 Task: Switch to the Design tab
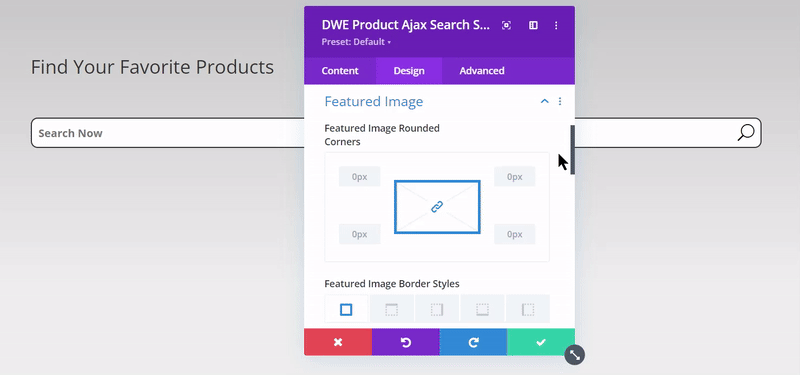(x=409, y=71)
